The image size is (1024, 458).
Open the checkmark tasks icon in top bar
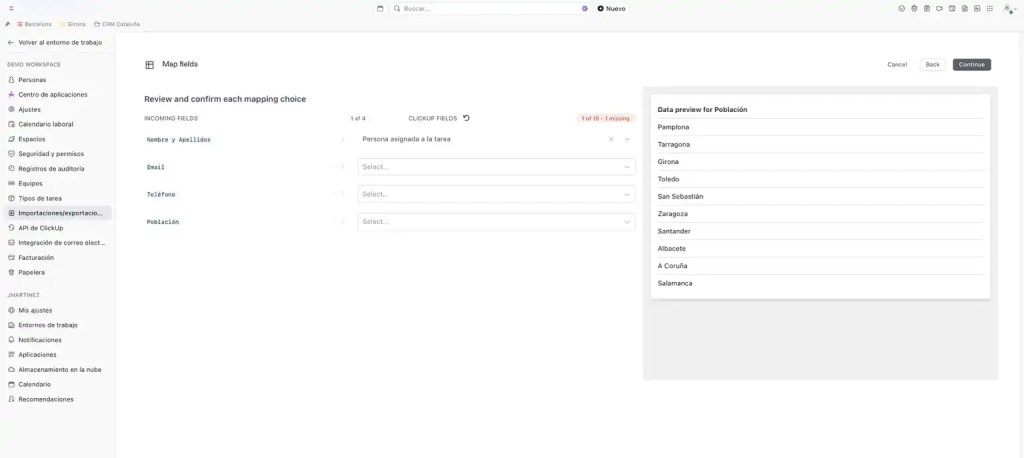click(x=902, y=8)
